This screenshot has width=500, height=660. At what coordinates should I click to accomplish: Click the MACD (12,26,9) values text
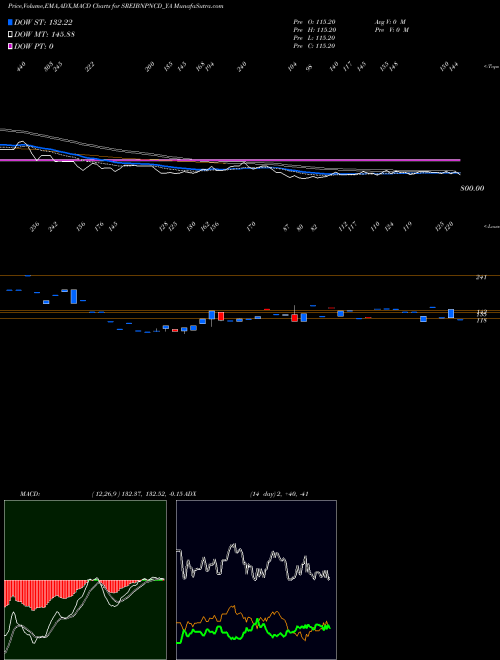click(138, 494)
